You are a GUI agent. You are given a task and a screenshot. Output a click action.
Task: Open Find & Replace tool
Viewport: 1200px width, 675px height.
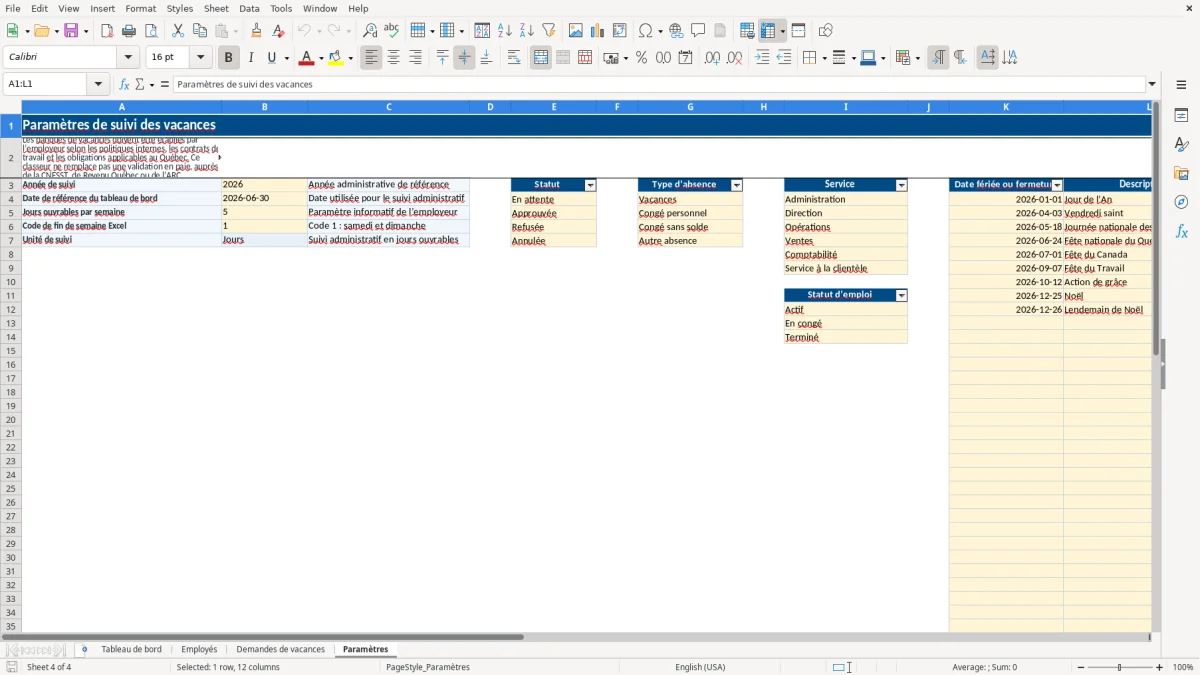[370, 31]
